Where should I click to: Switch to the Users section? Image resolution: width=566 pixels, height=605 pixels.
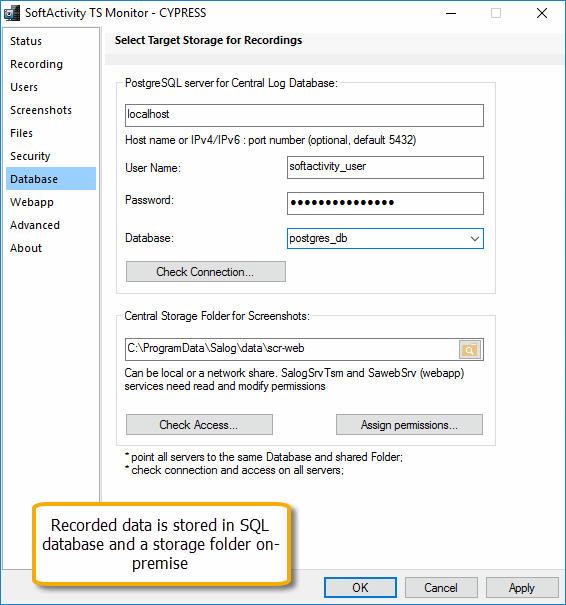click(24, 87)
